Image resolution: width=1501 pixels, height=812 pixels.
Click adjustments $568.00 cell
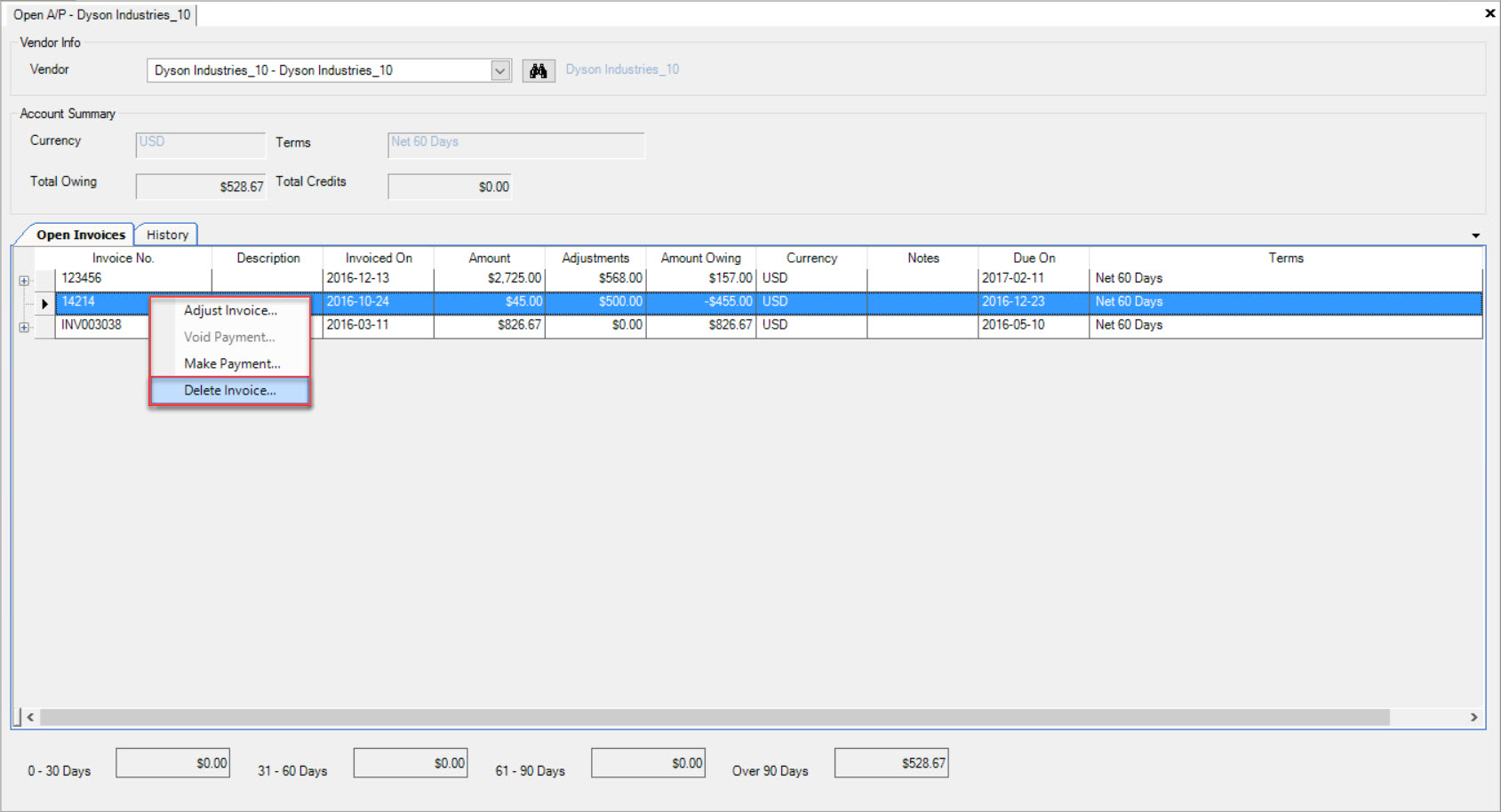pos(595,278)
